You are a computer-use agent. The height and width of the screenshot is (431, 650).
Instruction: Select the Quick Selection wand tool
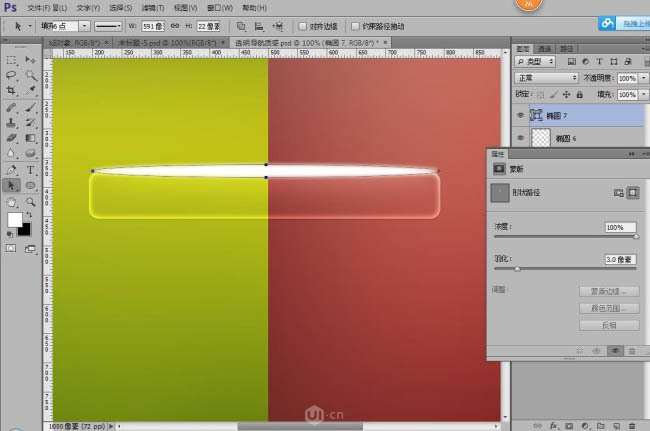point(30,75)
